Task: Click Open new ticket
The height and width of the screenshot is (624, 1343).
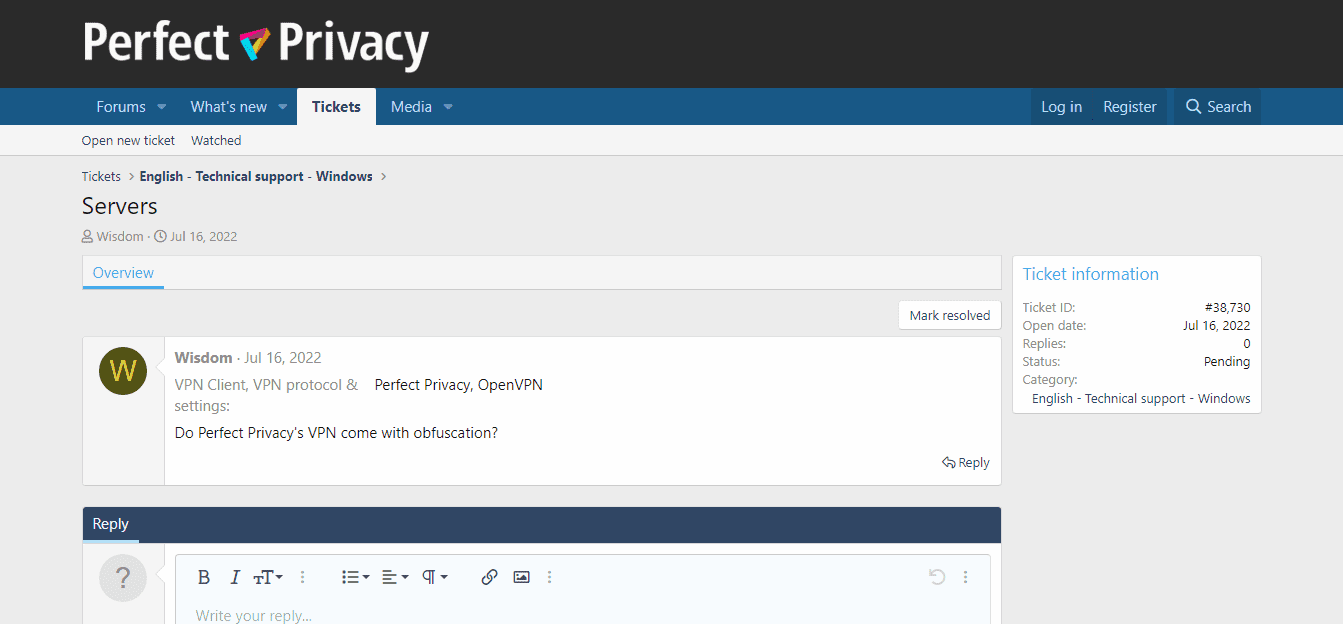Action: (128, 140)
